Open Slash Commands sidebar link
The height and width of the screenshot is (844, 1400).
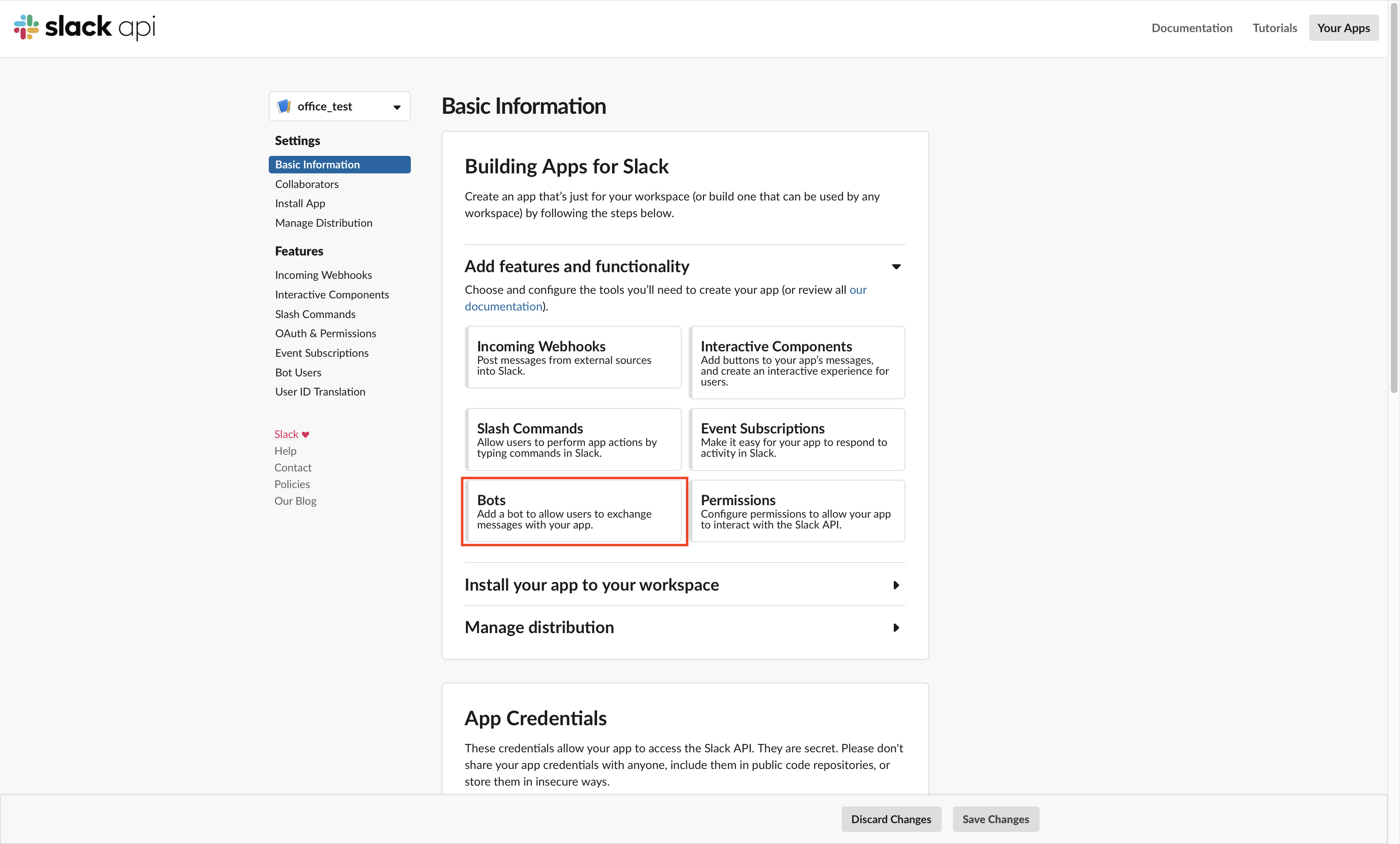pos(315,314)
